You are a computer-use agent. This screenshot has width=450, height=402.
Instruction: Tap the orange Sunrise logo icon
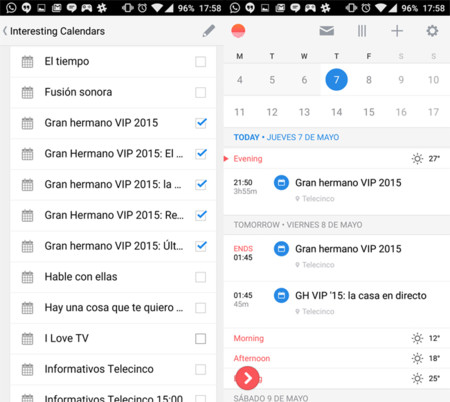point(238,31)
